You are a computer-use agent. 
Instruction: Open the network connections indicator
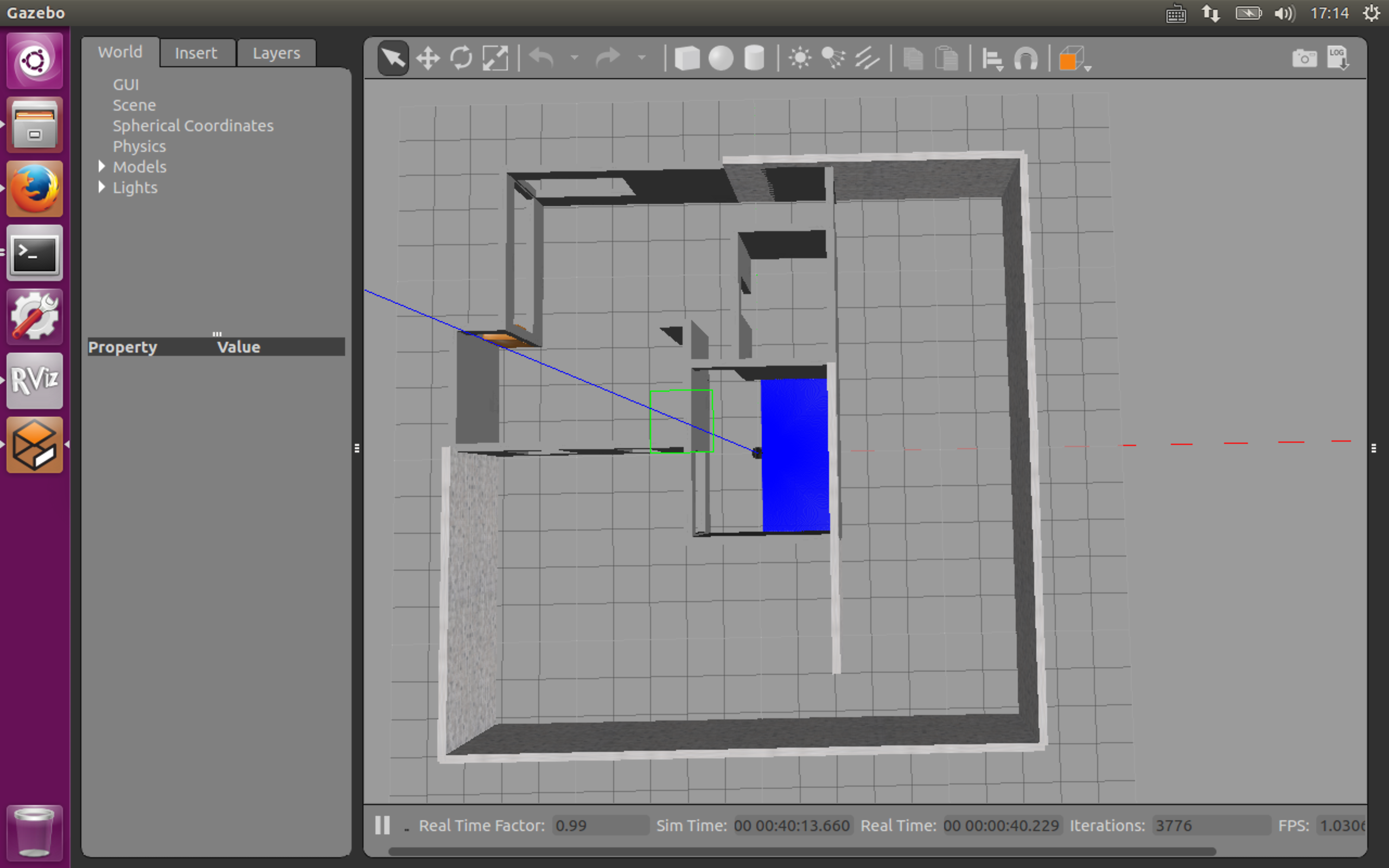(x=1211, y=13)
